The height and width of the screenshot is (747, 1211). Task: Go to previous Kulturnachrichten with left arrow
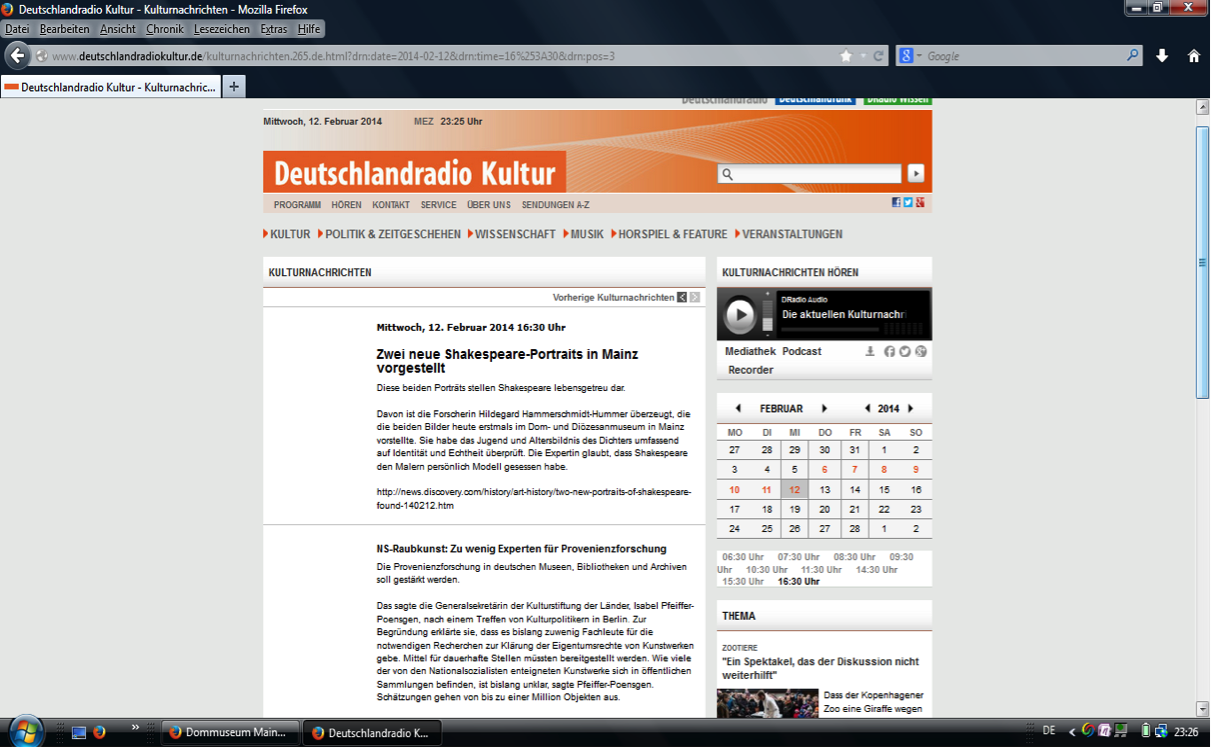(682, 297)
